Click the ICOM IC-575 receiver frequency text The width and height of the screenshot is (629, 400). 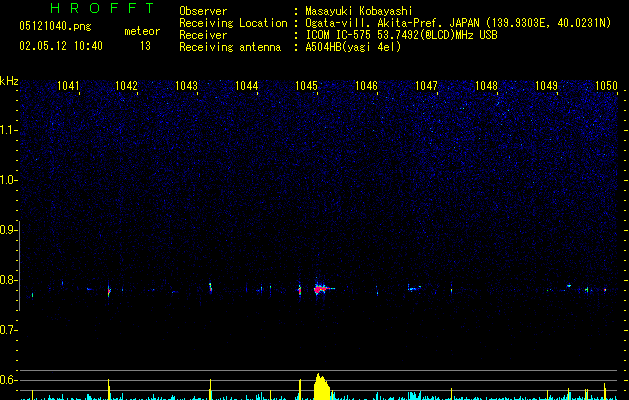401,35
